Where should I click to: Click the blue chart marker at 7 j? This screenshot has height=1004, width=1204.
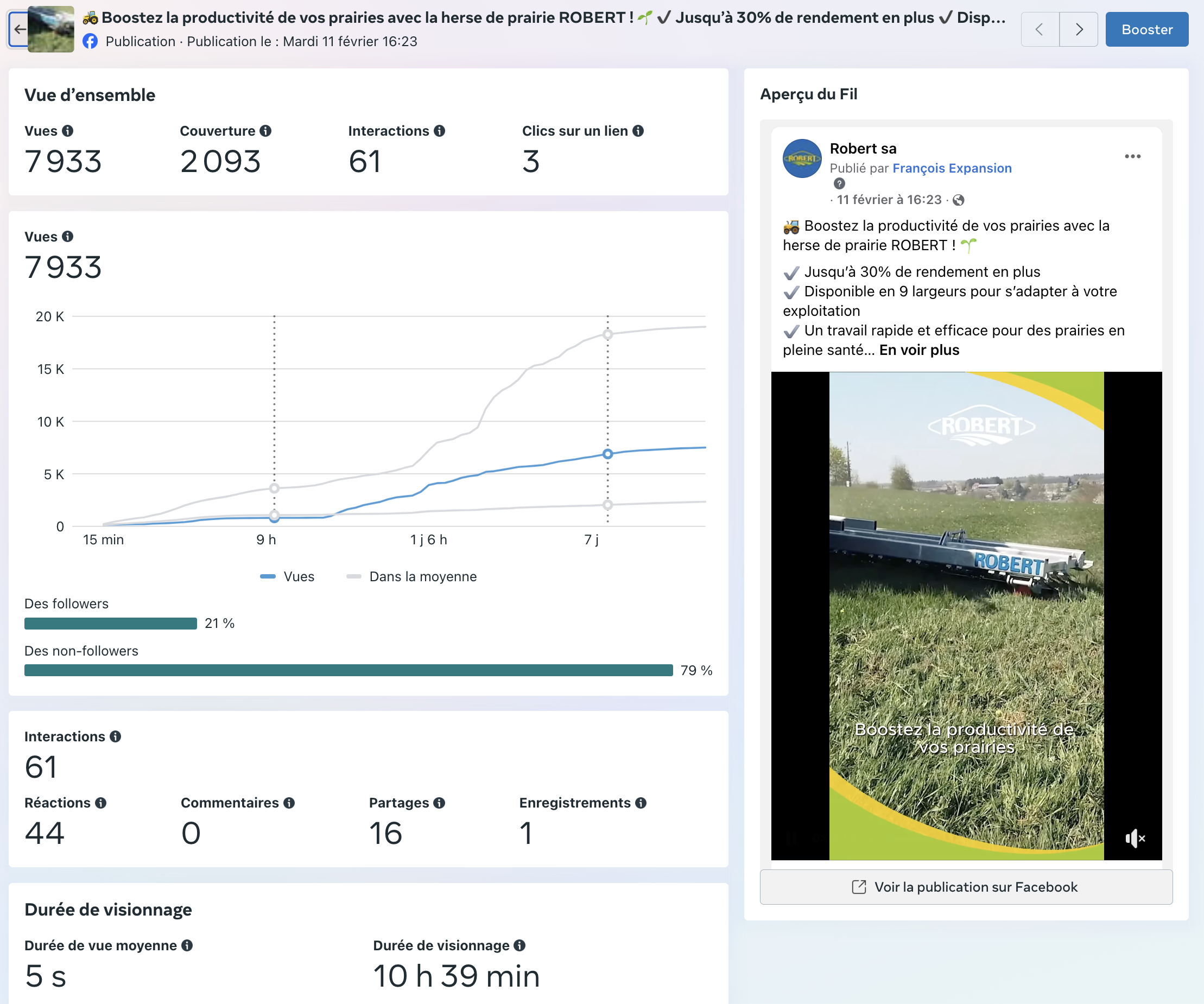(x=608, y=454)
